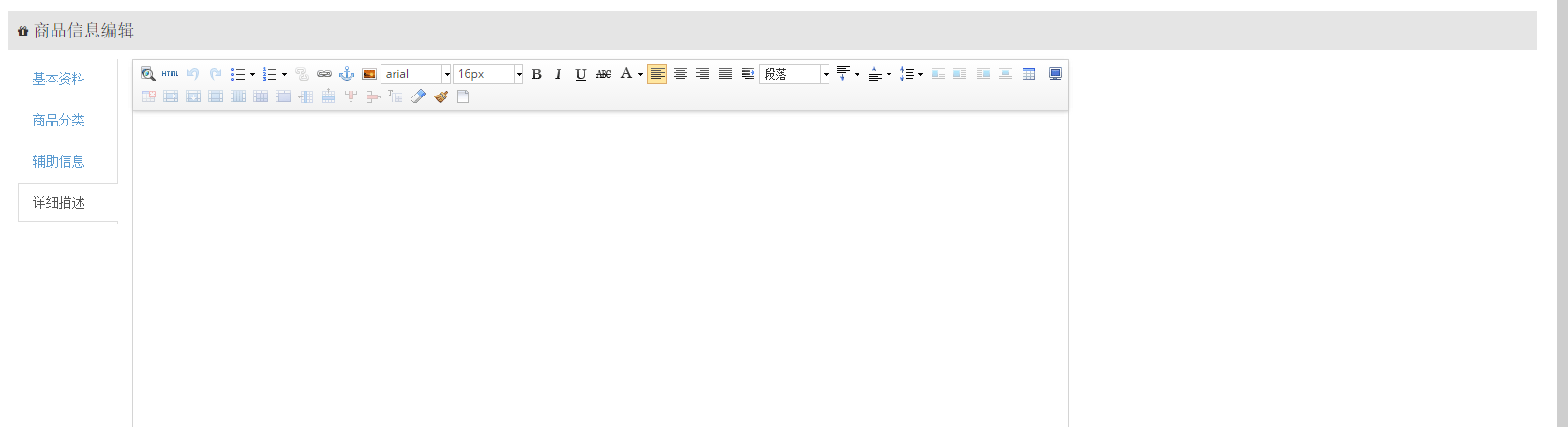
Task: Toggle fullscreen editor mode
Action: point(1054,74)
